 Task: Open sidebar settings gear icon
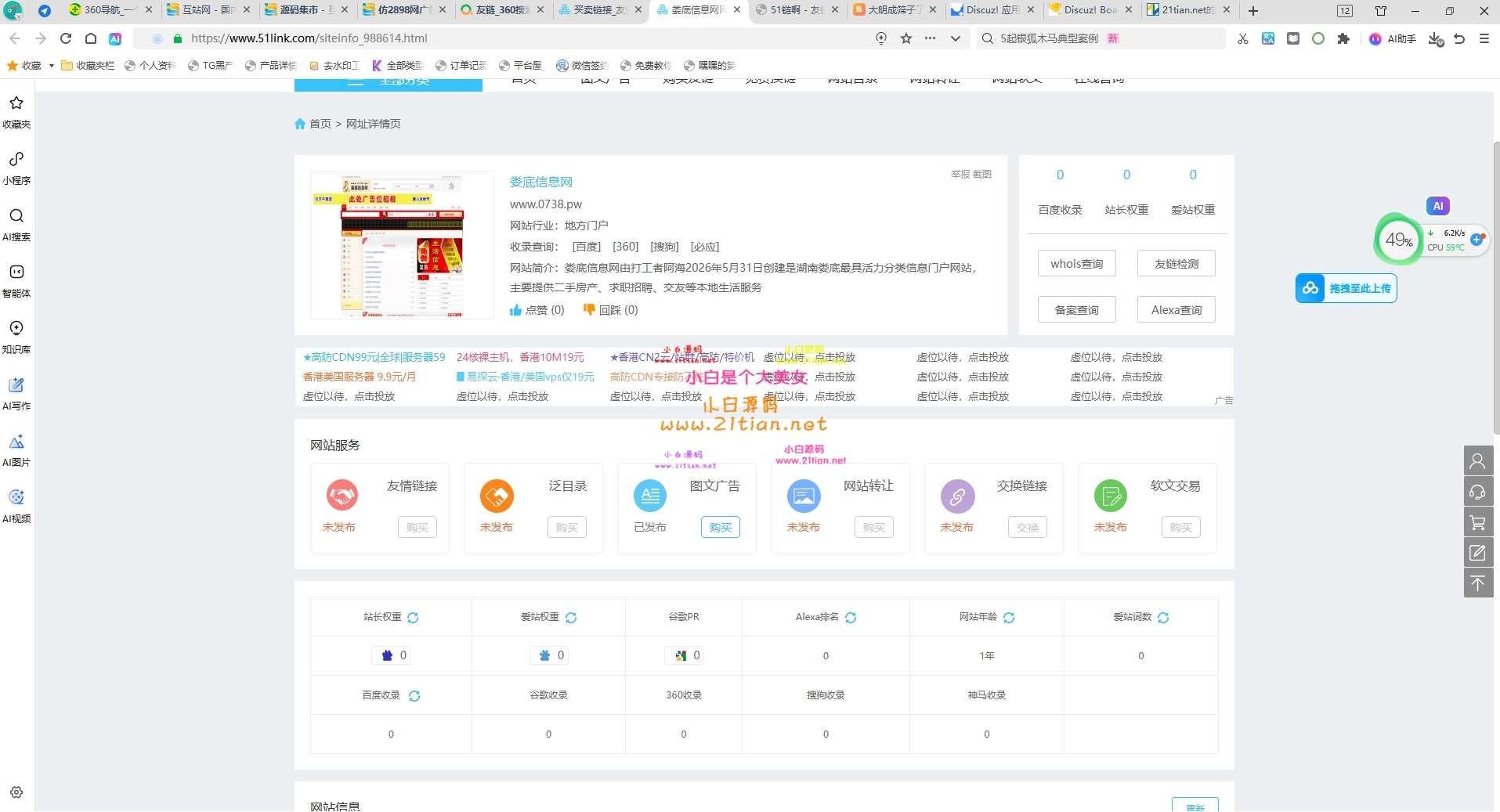(x=16, y=792)
